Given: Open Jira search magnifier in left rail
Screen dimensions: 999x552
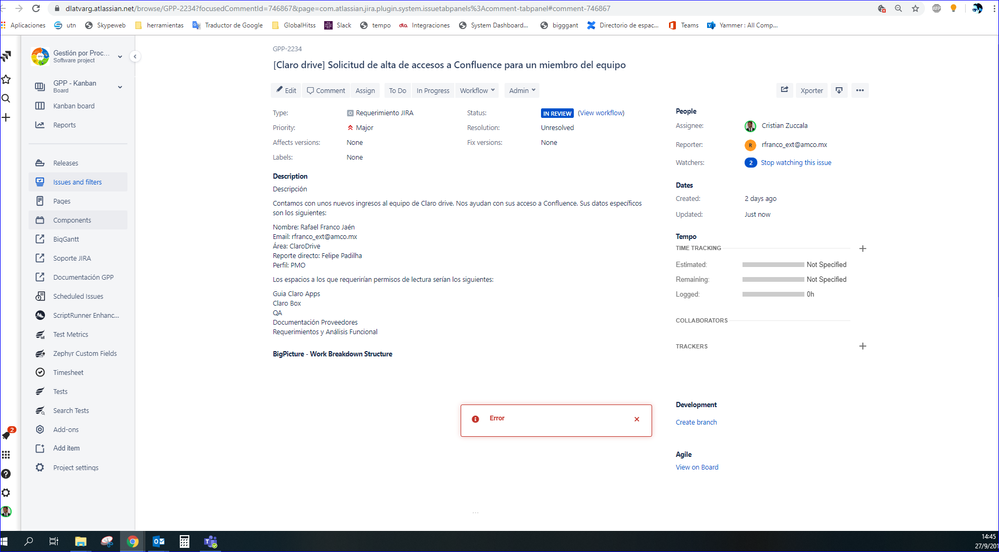Looking at the screenshot, I should (x=6, y=99).
